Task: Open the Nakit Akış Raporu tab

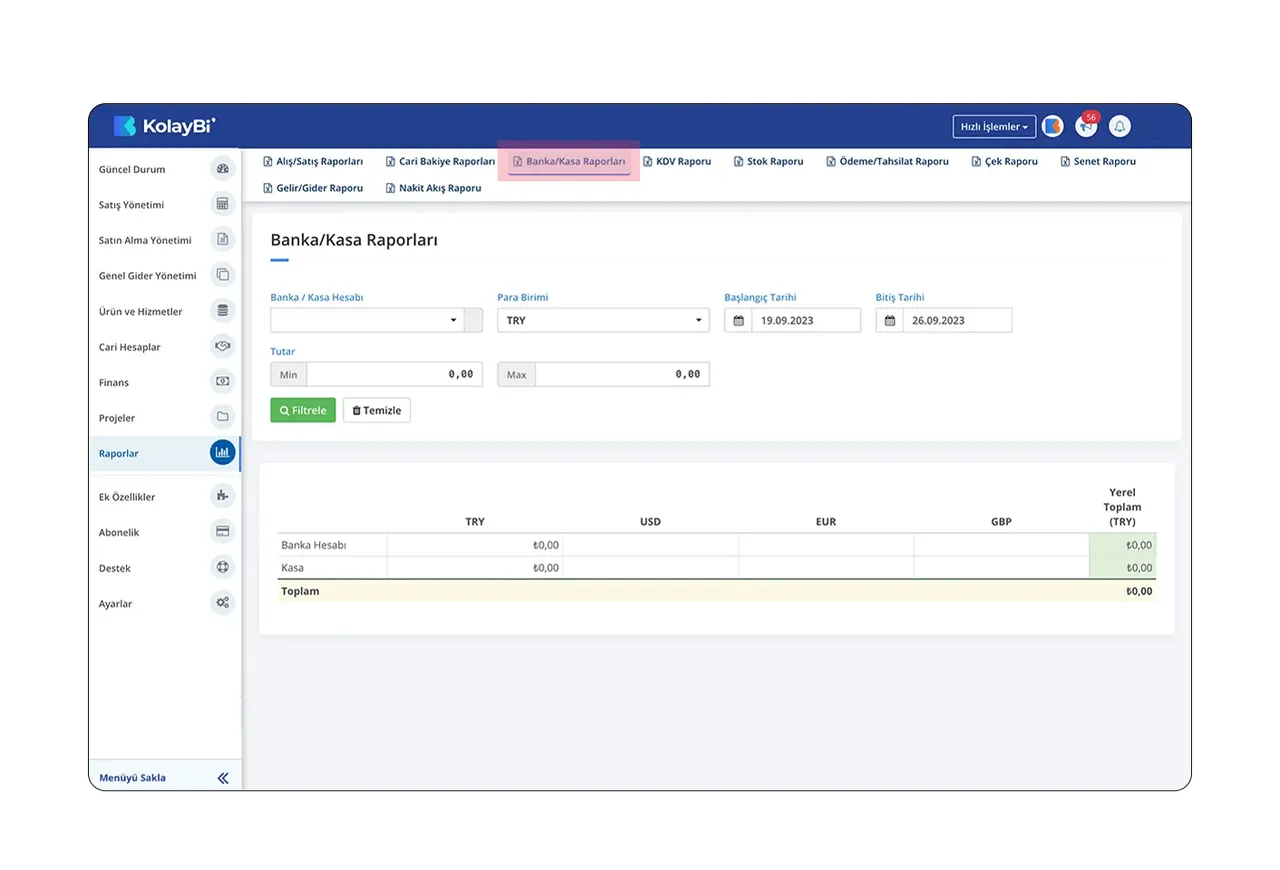Action: point(433,188)
